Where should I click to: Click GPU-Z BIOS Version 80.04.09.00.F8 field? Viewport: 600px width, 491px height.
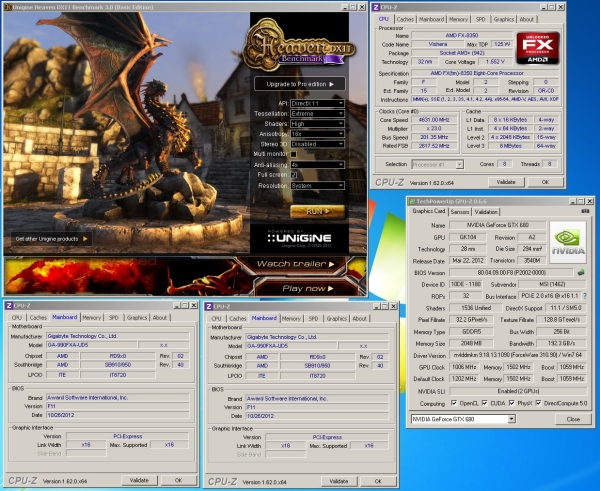(x=512, y=272)
